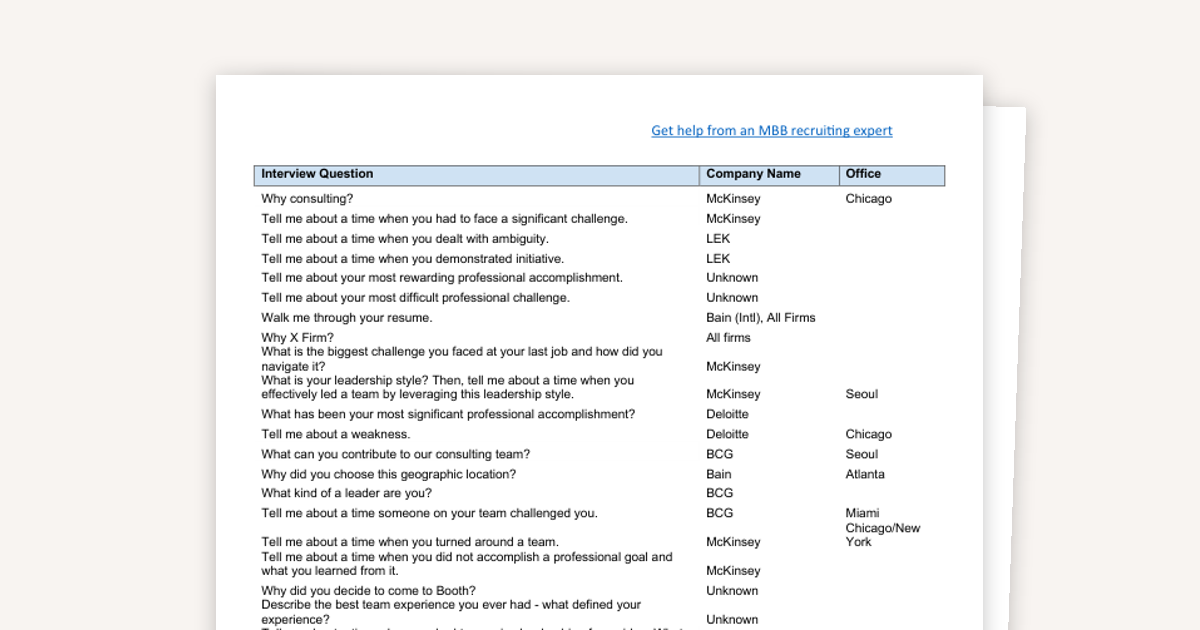1200x630 pixels.
Task: Select the question 'Why consulting?'
Action: [x=307, y=199]
